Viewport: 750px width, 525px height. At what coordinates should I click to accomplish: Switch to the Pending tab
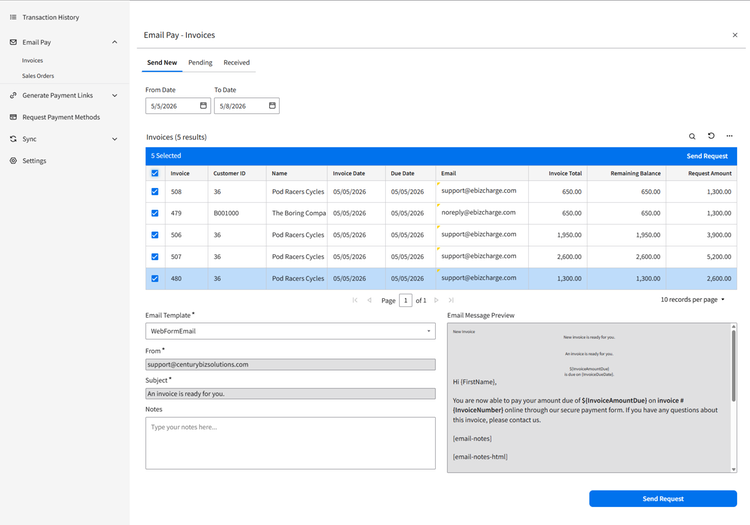200,63
